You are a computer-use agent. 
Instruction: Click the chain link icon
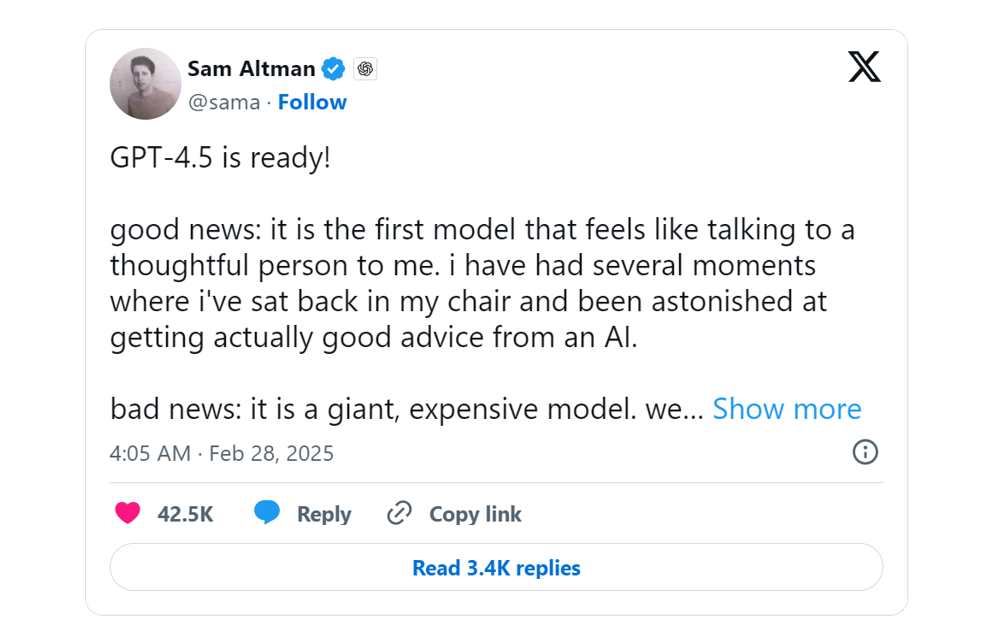click(399, 513)
